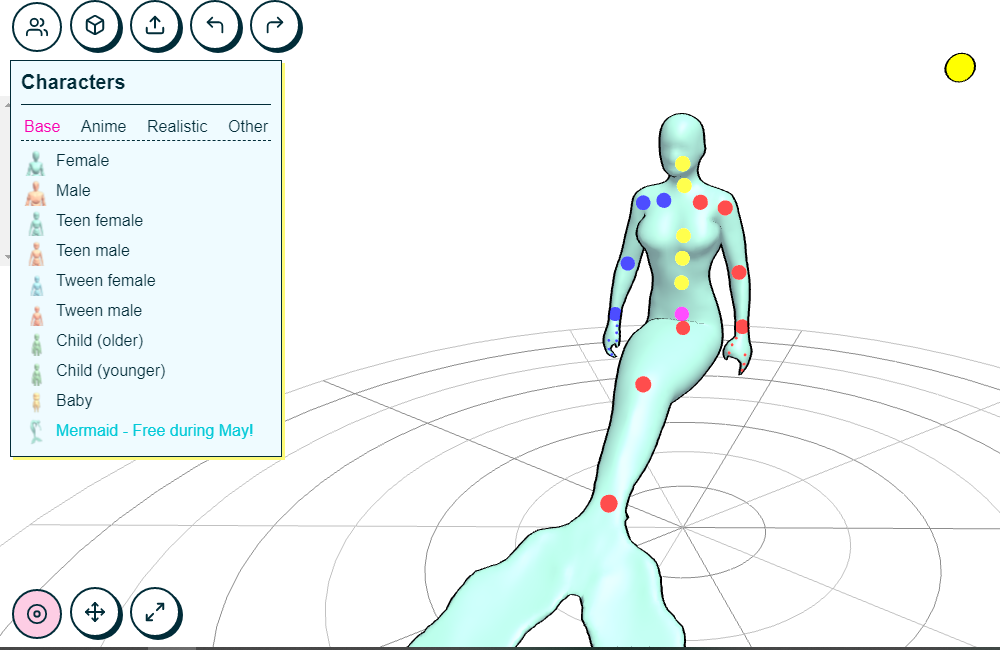The width and height of the screenshot is (1000, 650).
Task: Open the props cube icon
Action: [95, 26]
